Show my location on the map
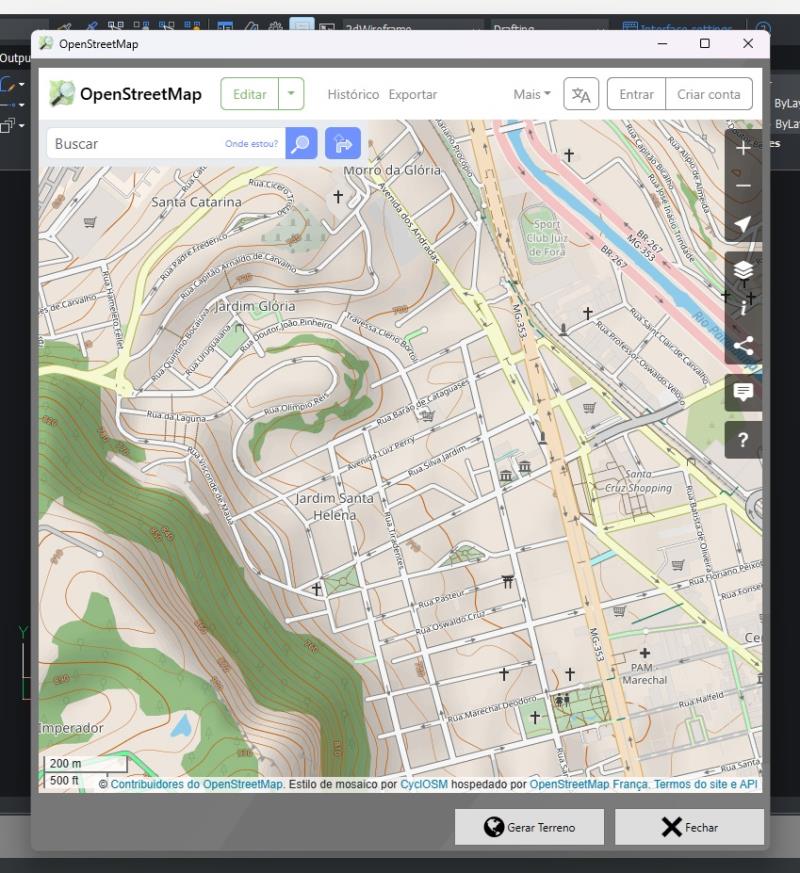 (x=743, y=224)
